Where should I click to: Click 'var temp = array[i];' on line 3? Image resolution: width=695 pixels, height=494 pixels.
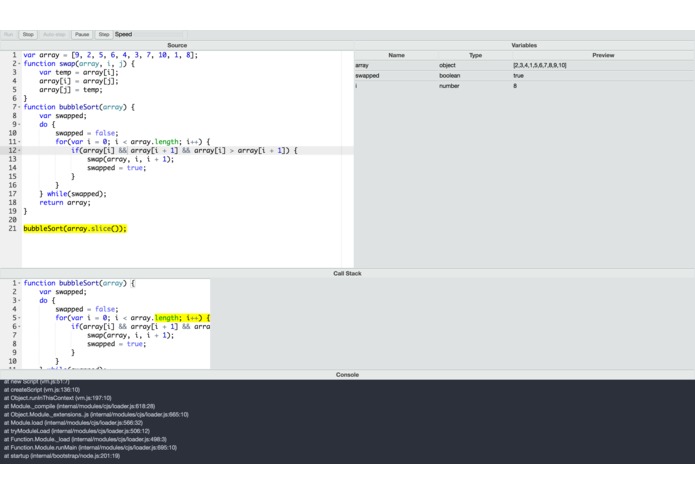tap(79, 73)
